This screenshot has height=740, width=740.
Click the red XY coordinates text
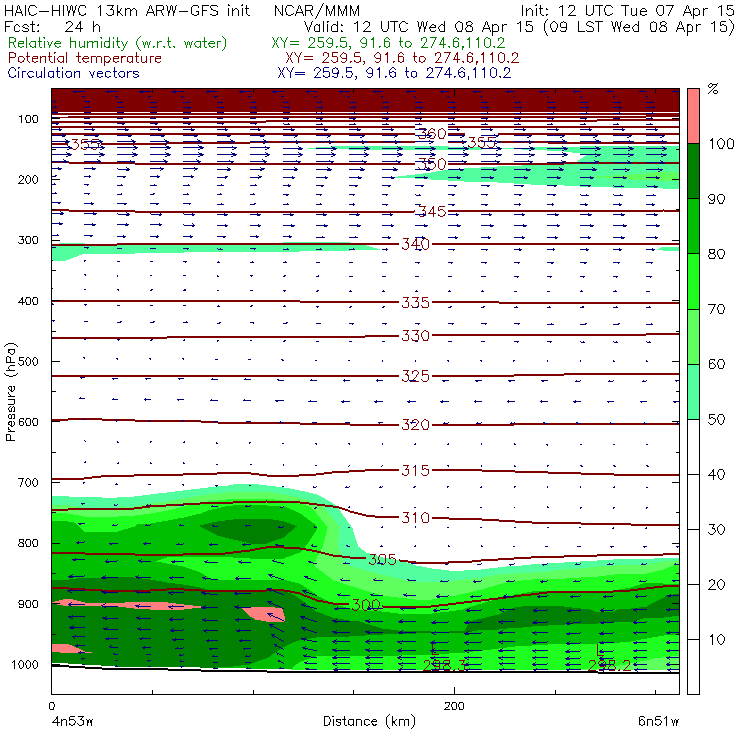click(x=402, y=59)
